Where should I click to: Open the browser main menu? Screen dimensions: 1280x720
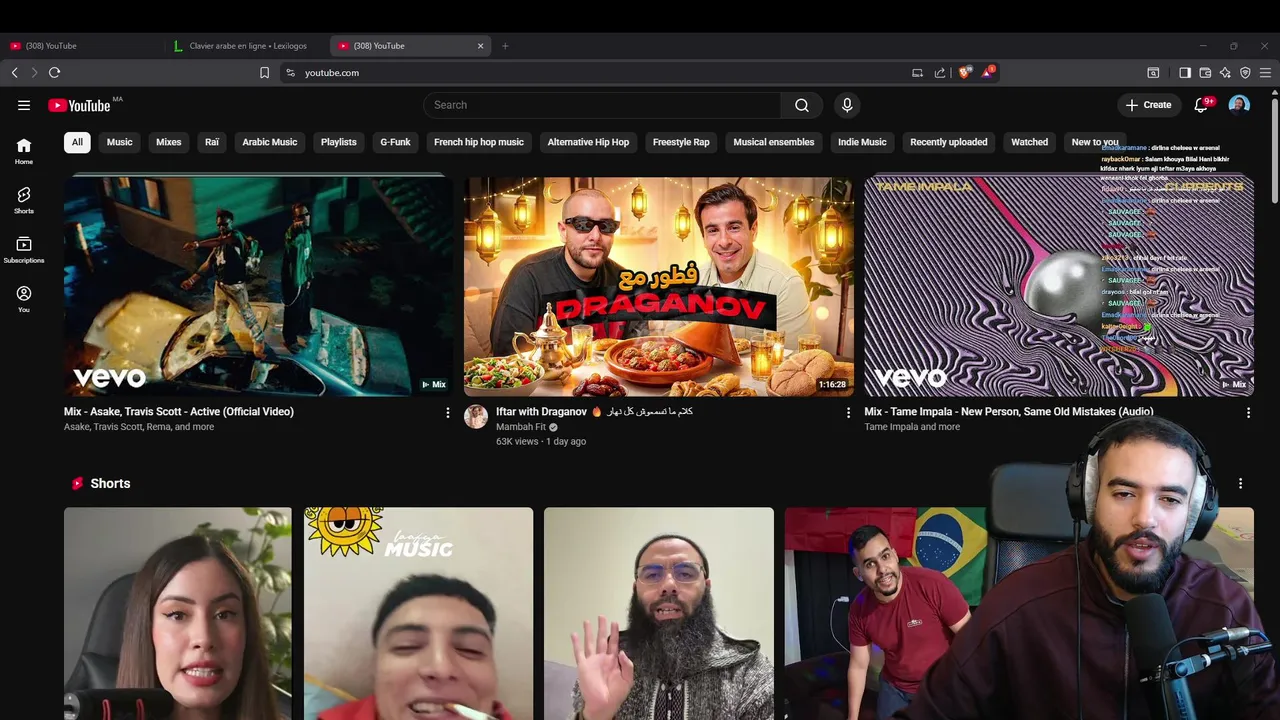point(1265,72)
